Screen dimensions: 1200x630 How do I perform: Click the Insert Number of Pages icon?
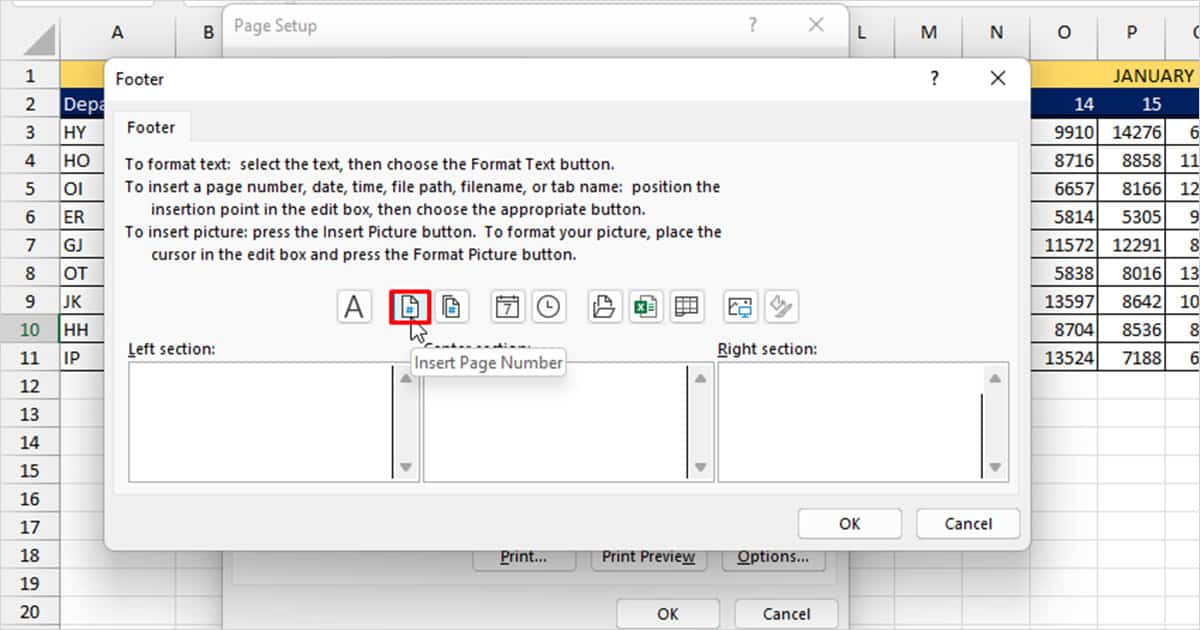452,307
